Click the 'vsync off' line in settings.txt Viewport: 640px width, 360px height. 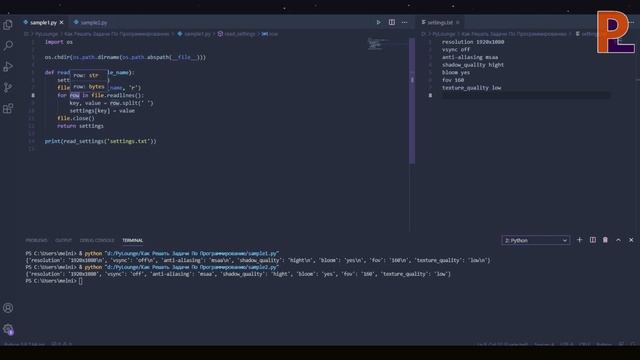click(456, 49)
